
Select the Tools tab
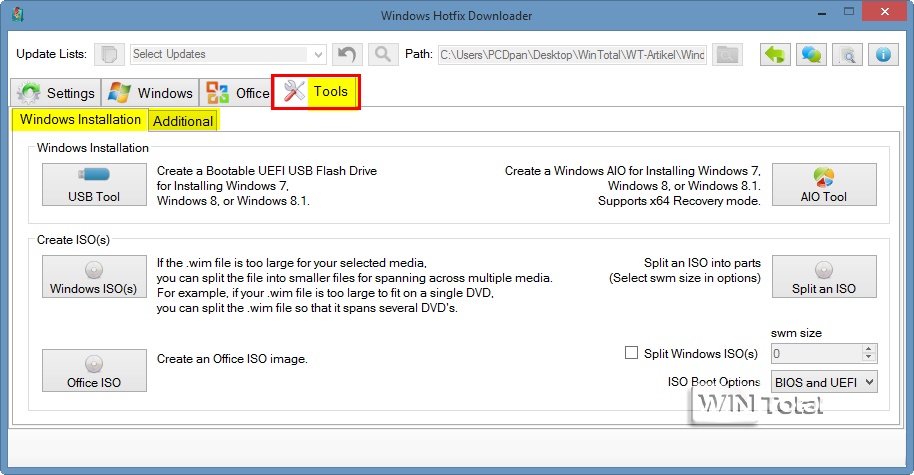[316, 92]
